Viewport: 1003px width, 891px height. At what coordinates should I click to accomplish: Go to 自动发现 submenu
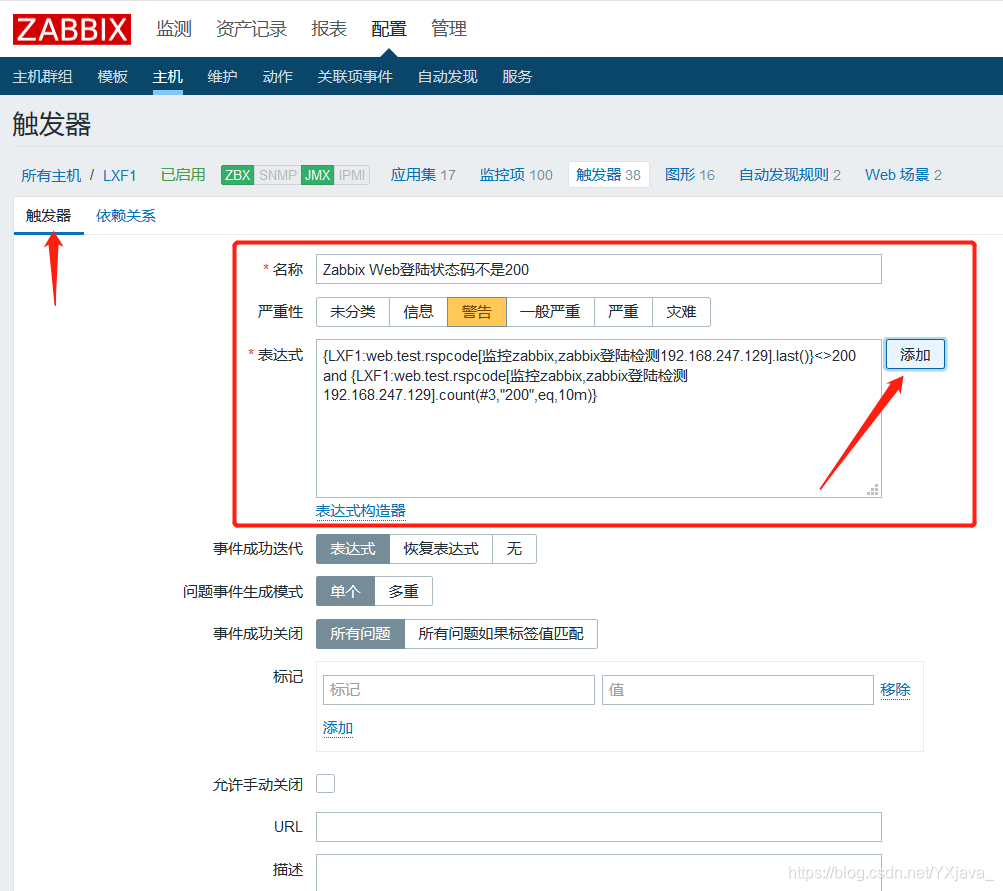pos(448,77)
